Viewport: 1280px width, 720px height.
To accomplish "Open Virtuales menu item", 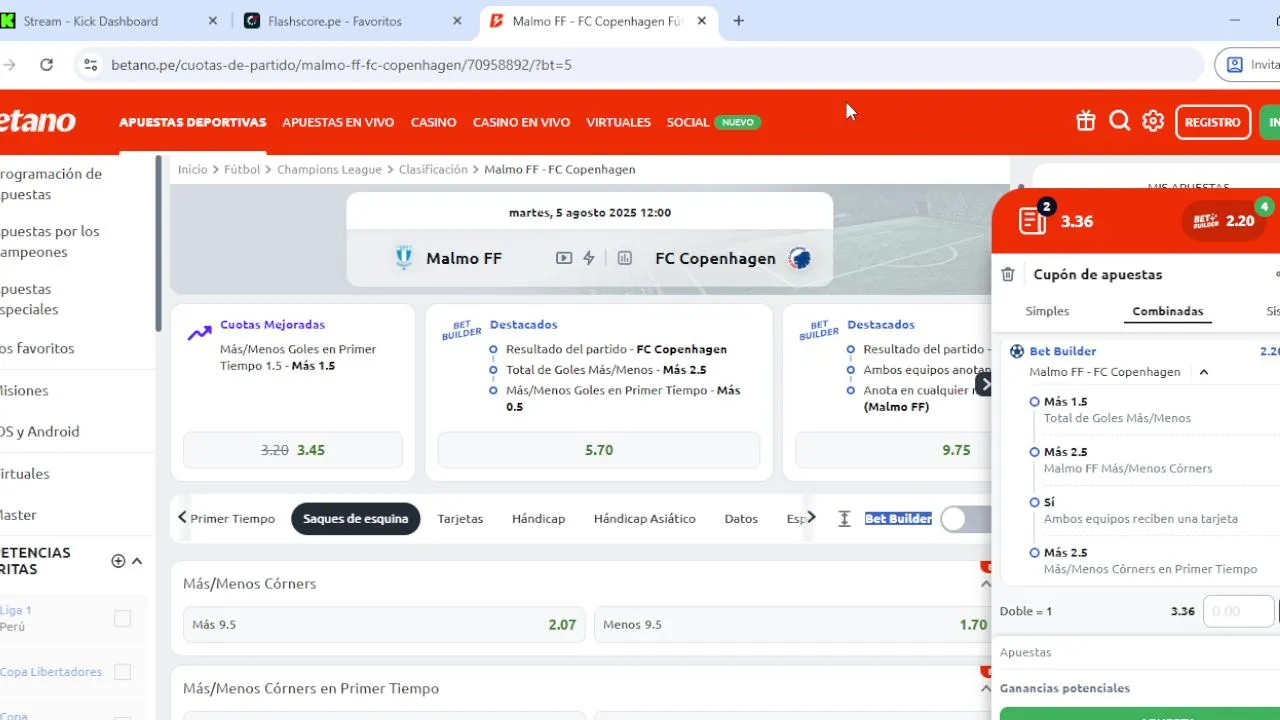I will coord(618,122).
